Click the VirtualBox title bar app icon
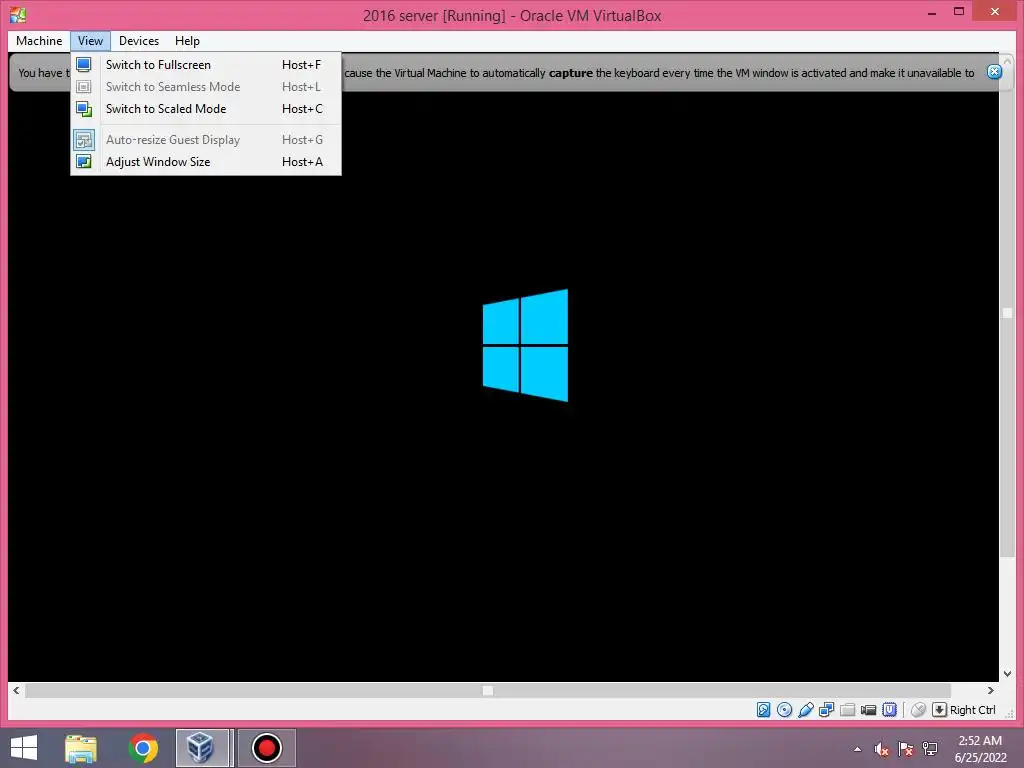The width and height of the screenshot is (1024, 768). click(18, 14)
